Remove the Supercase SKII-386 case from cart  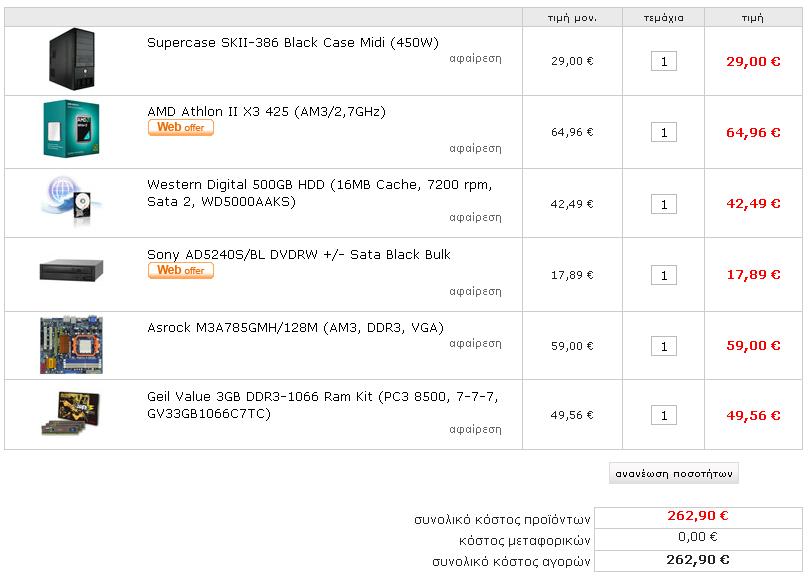tap(475, 58)
